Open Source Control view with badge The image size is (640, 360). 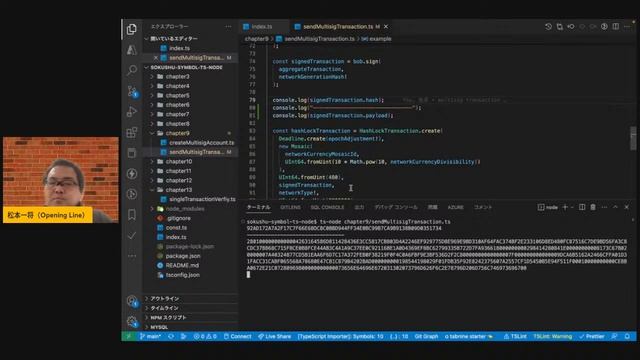point(132,91)
